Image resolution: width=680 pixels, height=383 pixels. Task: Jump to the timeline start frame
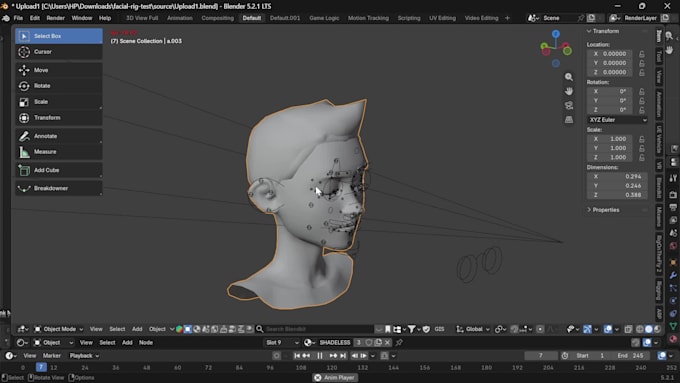(x=297, y=356)
